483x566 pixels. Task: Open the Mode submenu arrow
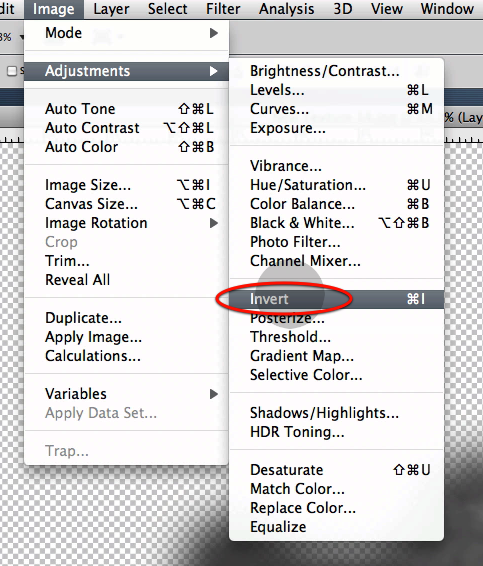point(214,33)
